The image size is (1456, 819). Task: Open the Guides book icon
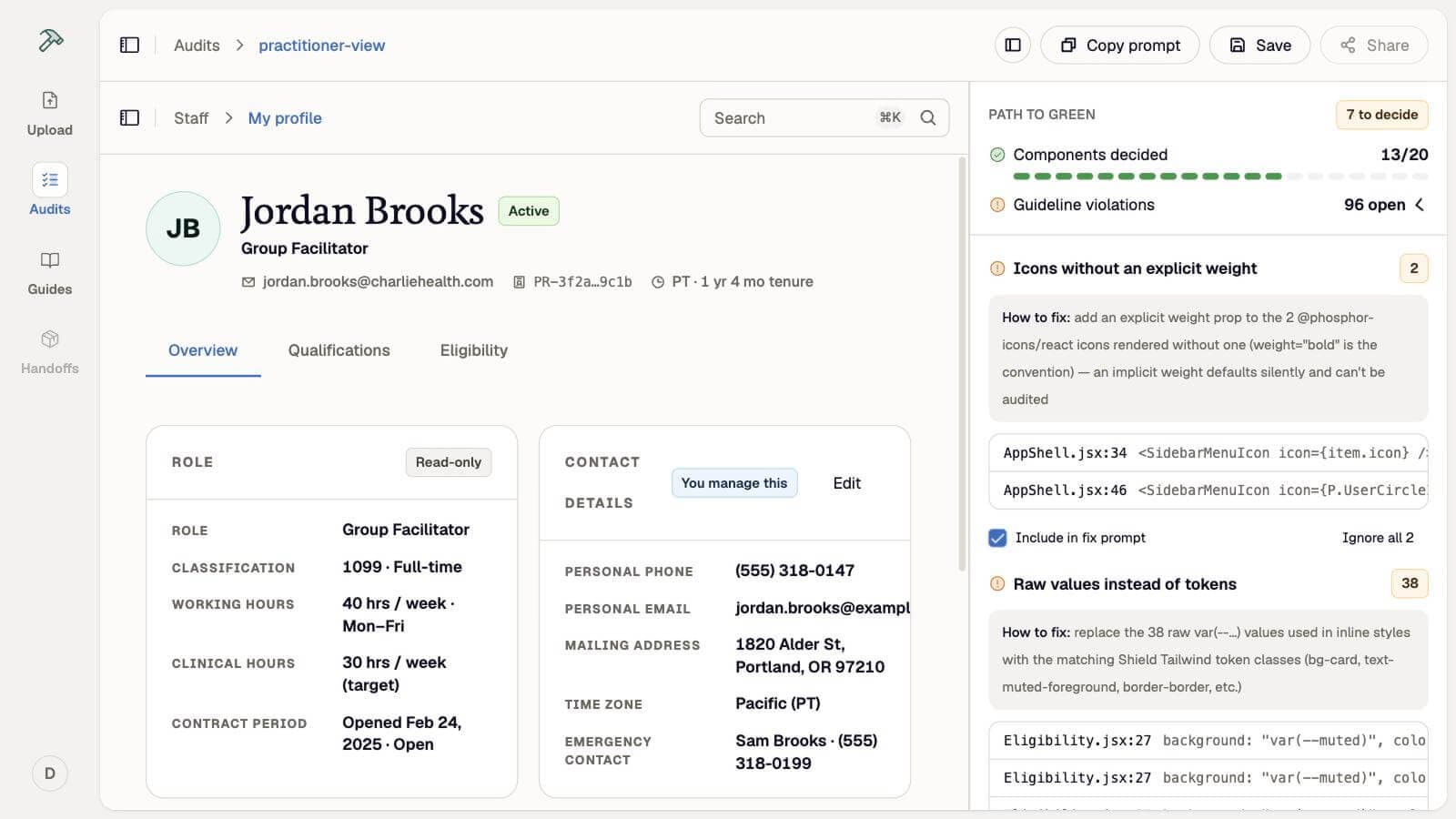click(49, 260)
